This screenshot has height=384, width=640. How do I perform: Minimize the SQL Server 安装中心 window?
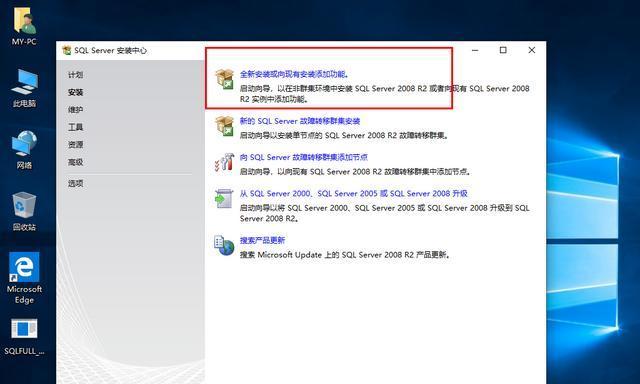point(475,50)
